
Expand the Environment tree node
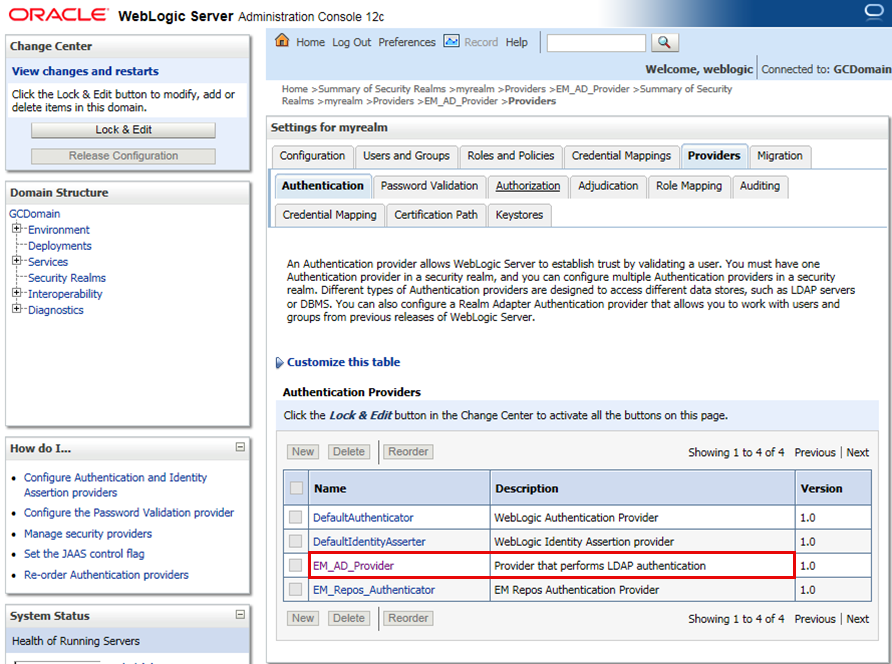pos(17,229)
